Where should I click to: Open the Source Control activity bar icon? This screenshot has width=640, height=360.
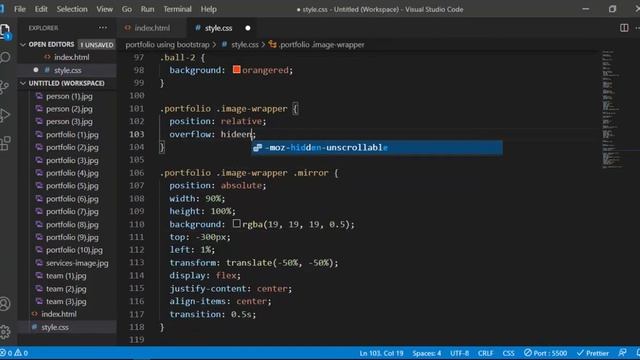tap(4, 87)
